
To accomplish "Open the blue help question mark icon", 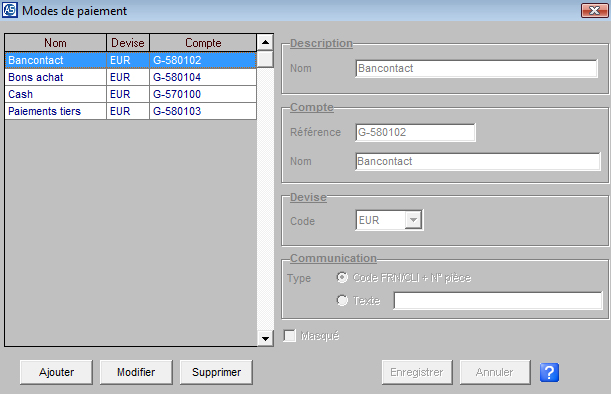I will point(549,372).
